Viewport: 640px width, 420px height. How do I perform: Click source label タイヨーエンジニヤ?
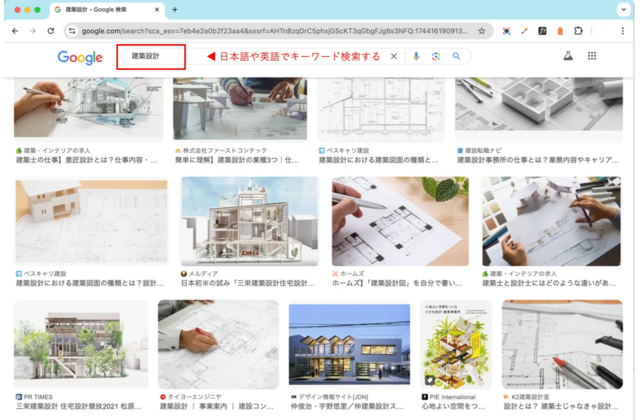point(195,397)
